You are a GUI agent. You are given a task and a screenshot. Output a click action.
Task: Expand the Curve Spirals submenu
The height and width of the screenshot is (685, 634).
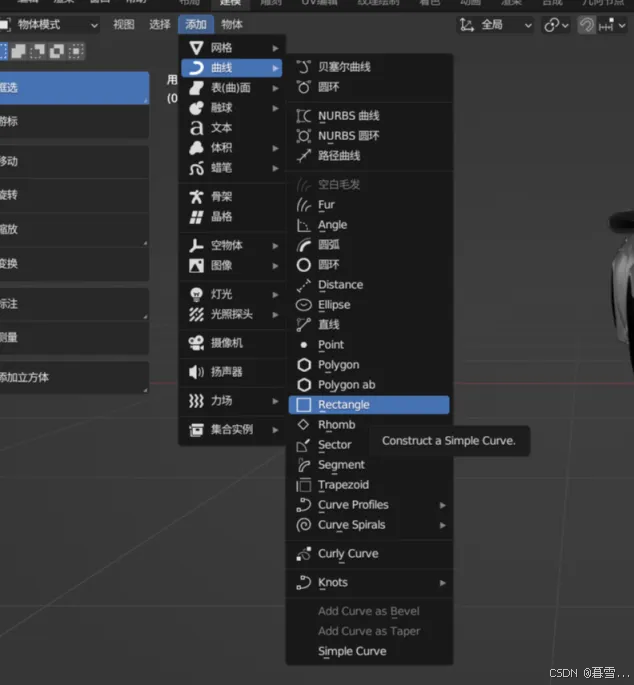369,526
